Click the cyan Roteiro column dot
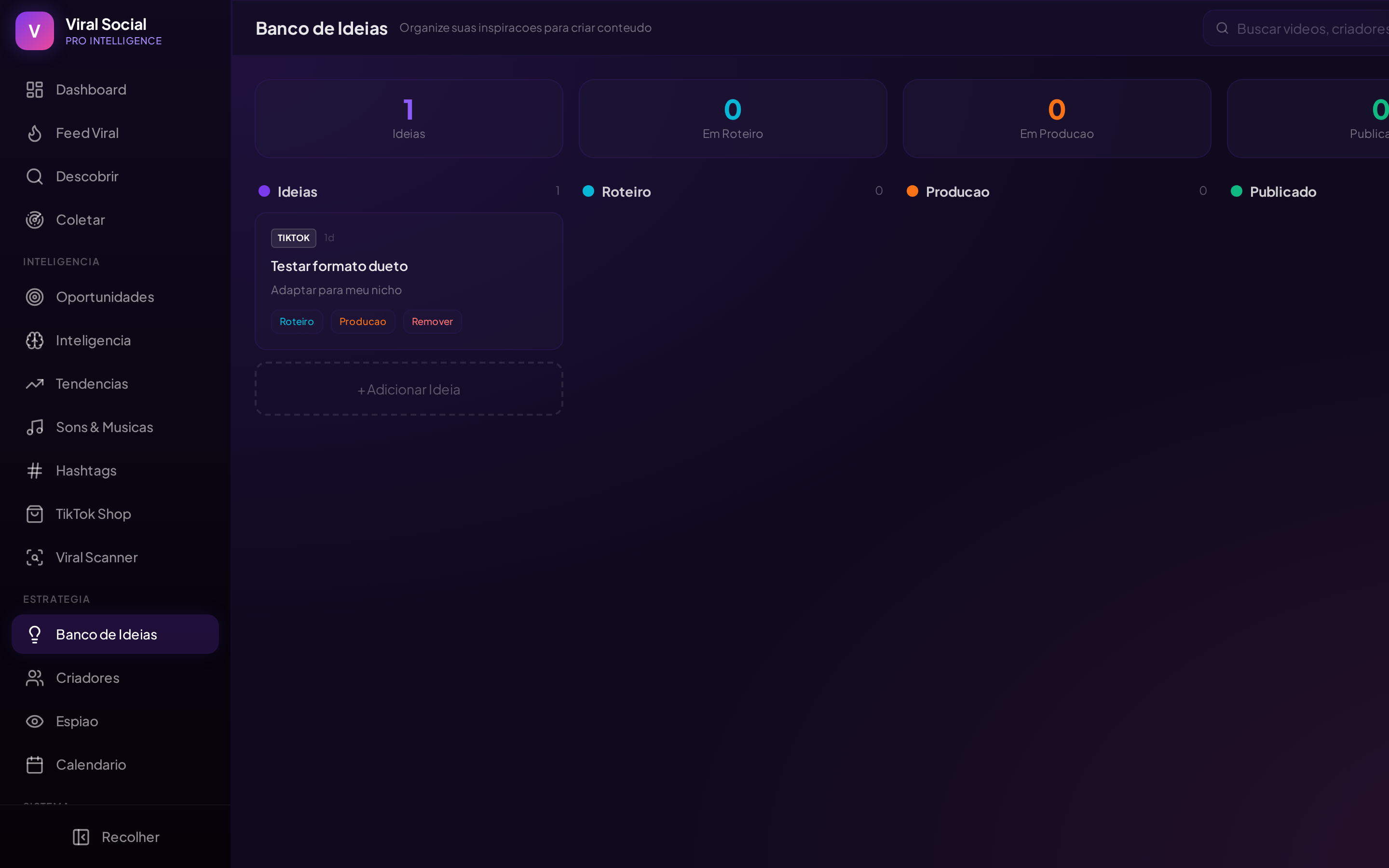Viewport: 1389px width, 868px height. click(588, 191)
